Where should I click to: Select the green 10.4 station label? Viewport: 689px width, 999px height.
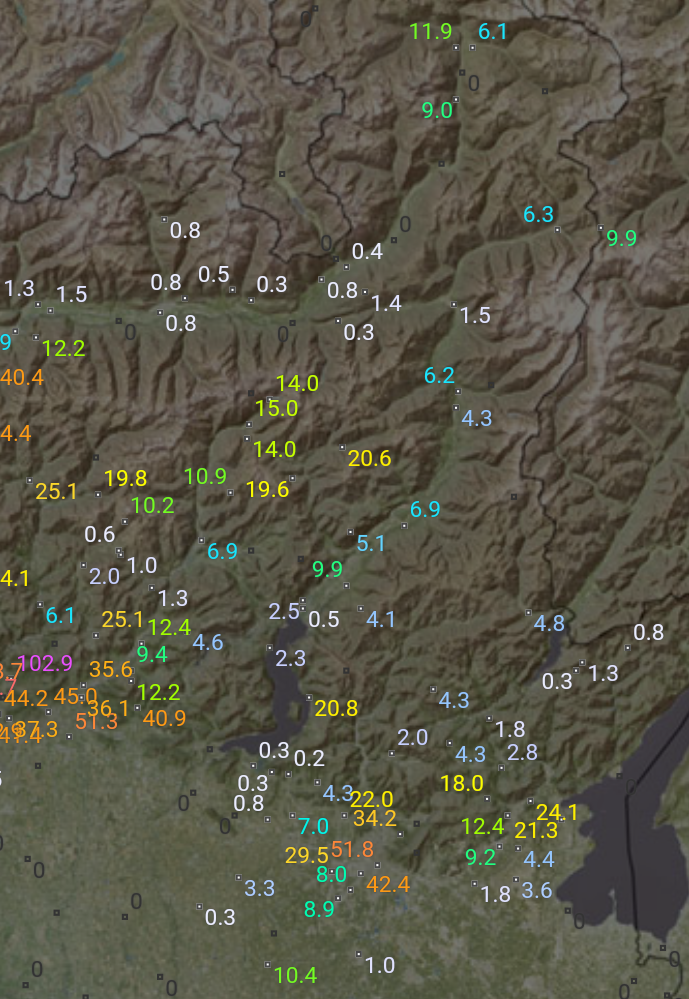coord(295,975)
